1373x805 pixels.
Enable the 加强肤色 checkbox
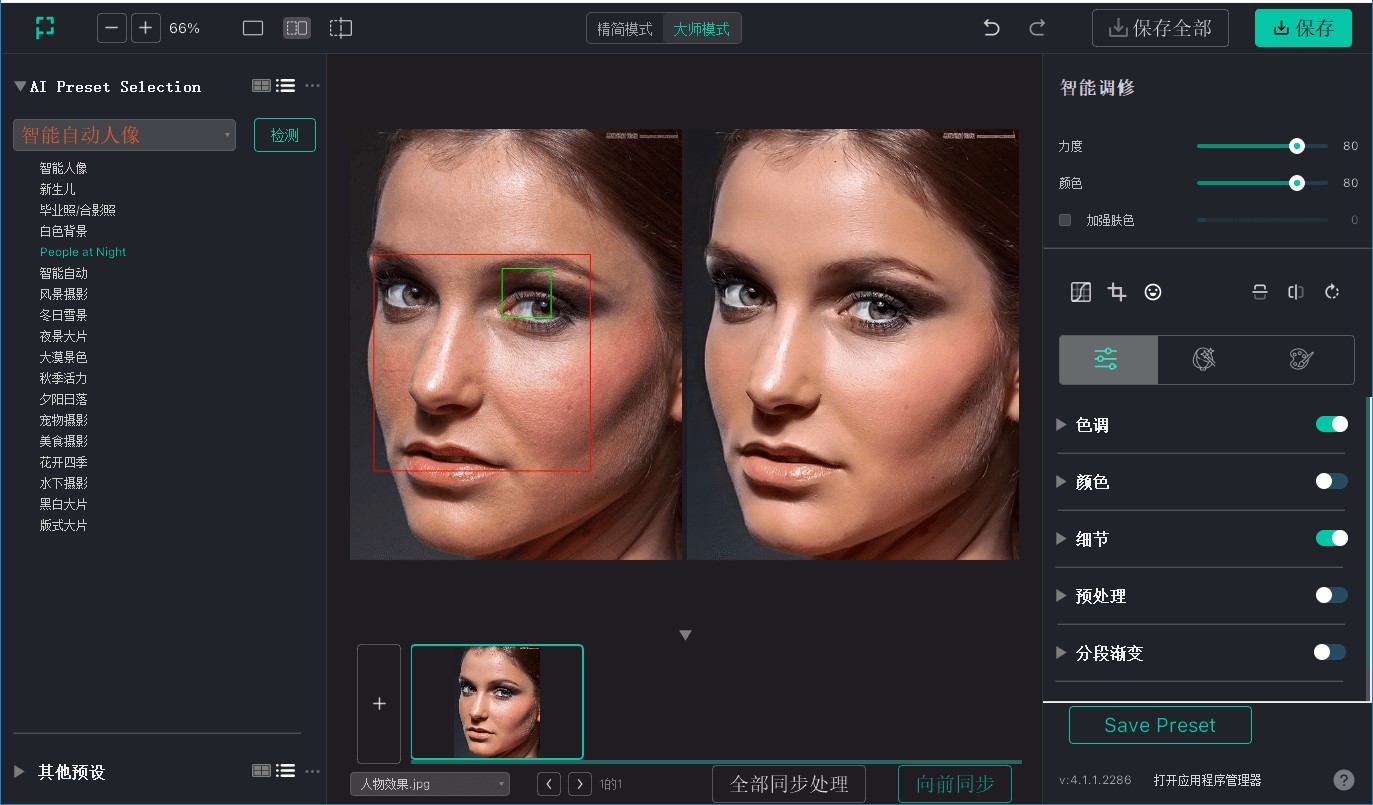[1065, 220]
